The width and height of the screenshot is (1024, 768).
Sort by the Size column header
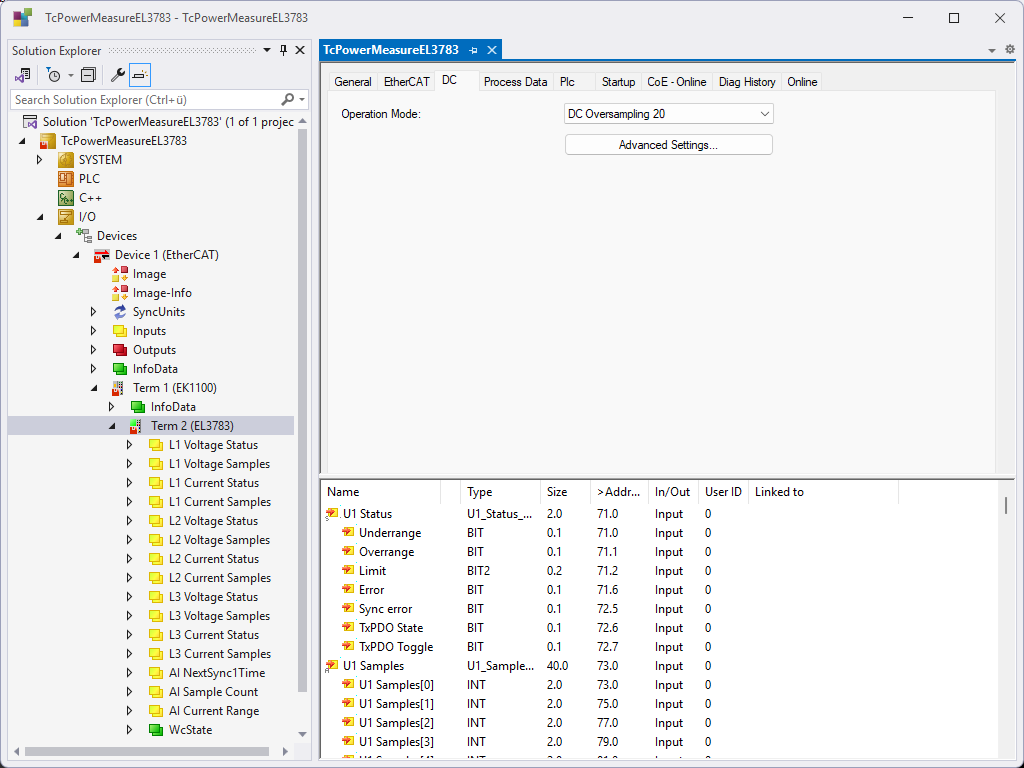pos(566,492)
